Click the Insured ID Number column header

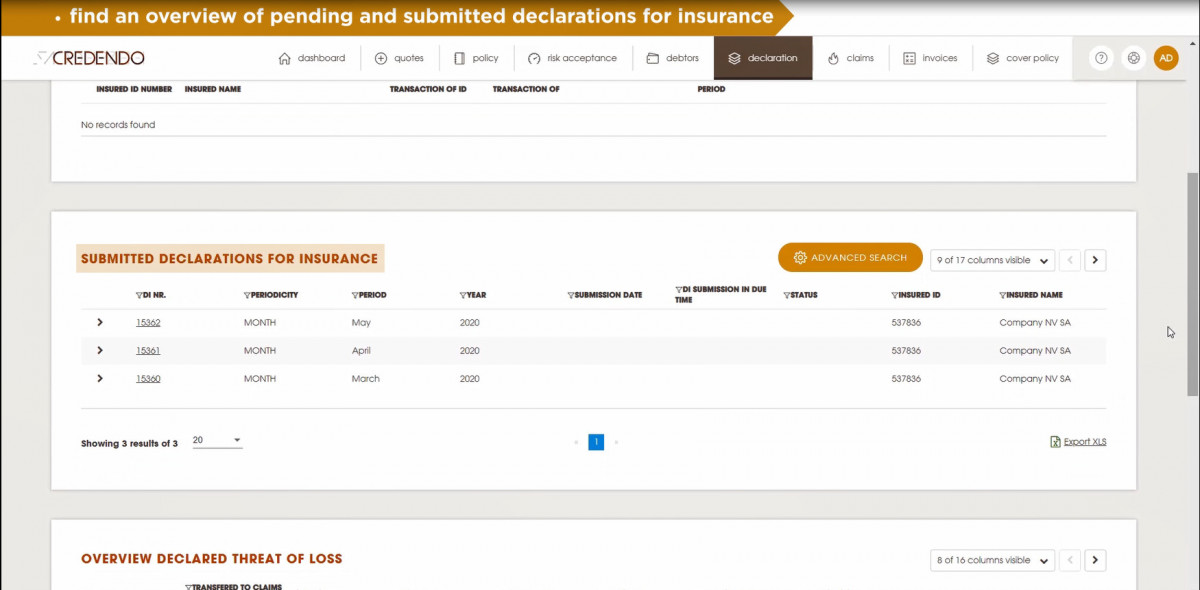point(134,89)
